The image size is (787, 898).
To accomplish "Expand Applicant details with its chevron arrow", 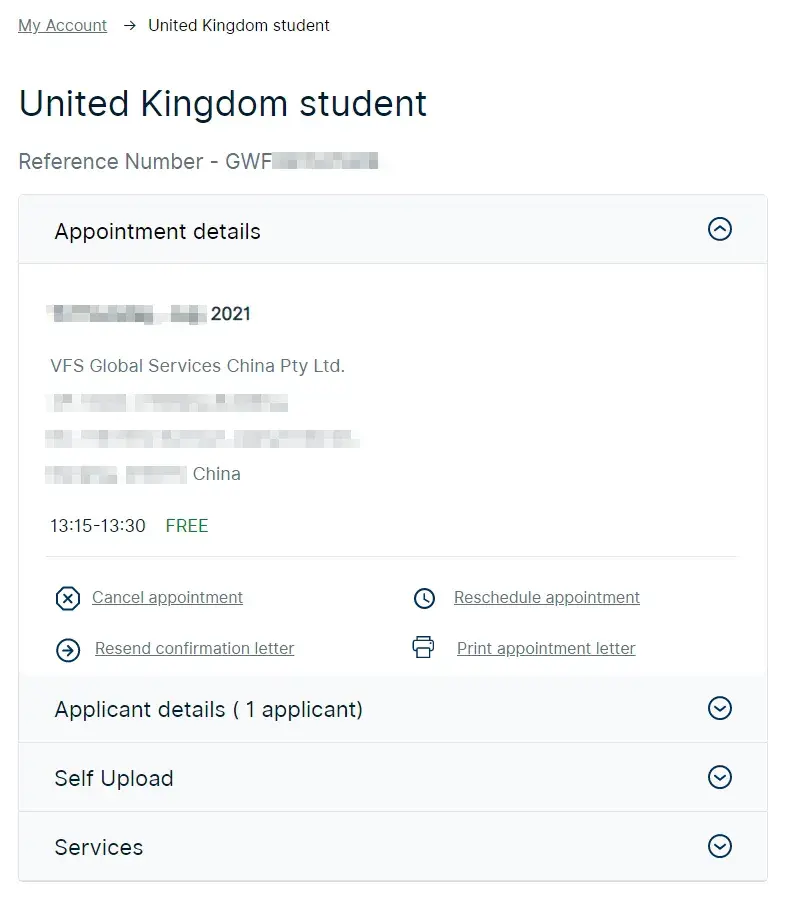I will 719,709.
